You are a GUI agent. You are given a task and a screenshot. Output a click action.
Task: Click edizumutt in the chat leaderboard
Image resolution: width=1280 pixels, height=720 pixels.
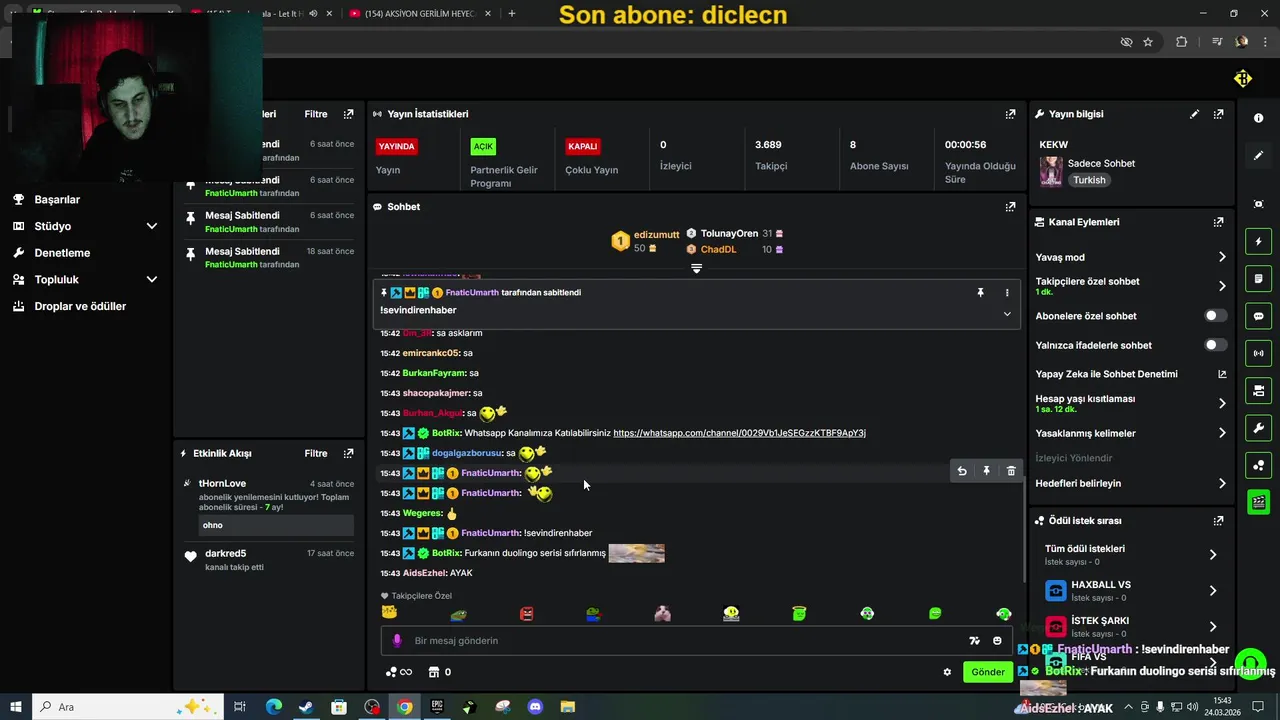coord(656,234)
